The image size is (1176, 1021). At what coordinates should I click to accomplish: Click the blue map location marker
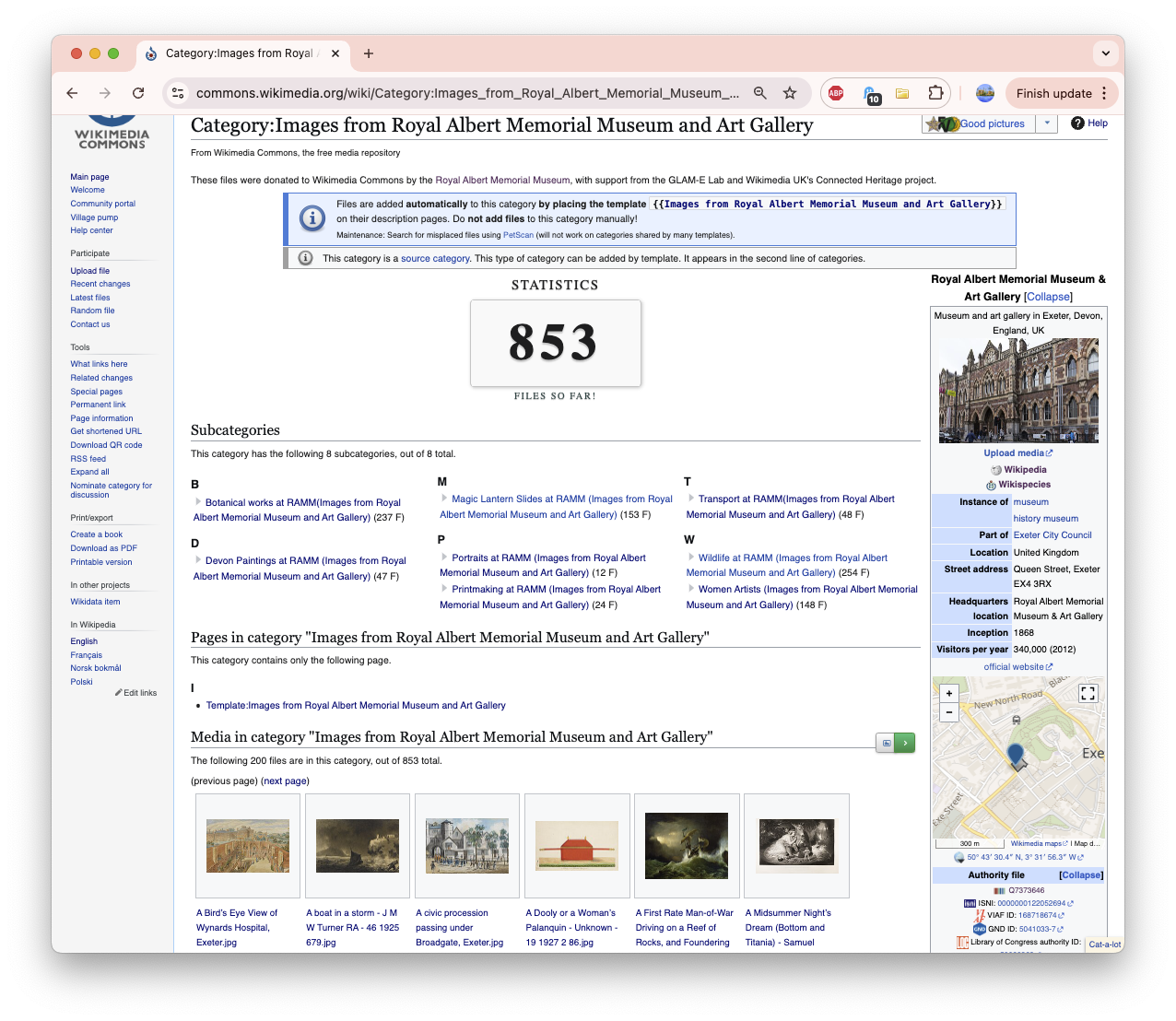tap(1016, 757)
